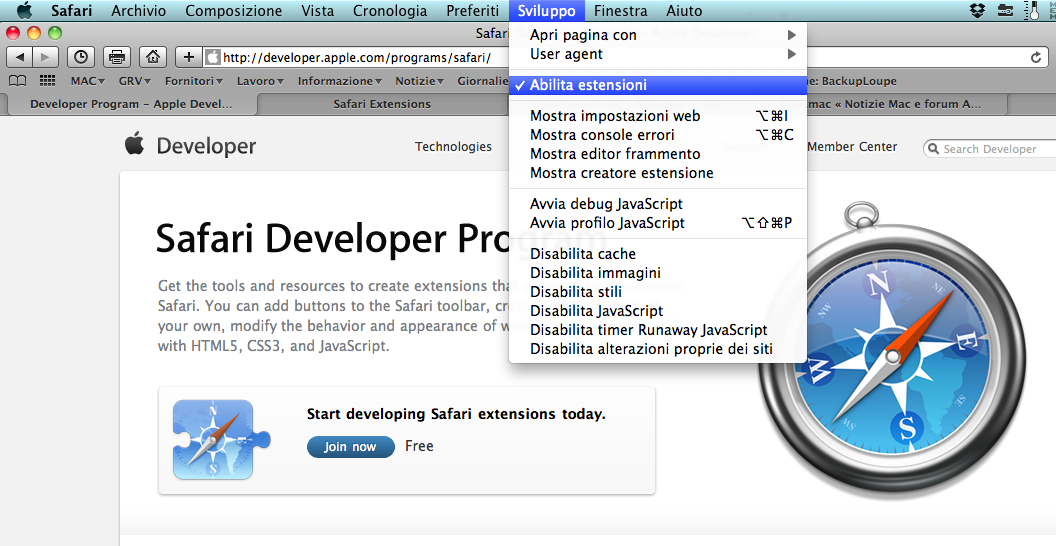Open the Fornitori bookmarks dropdown

click(193, 81)
